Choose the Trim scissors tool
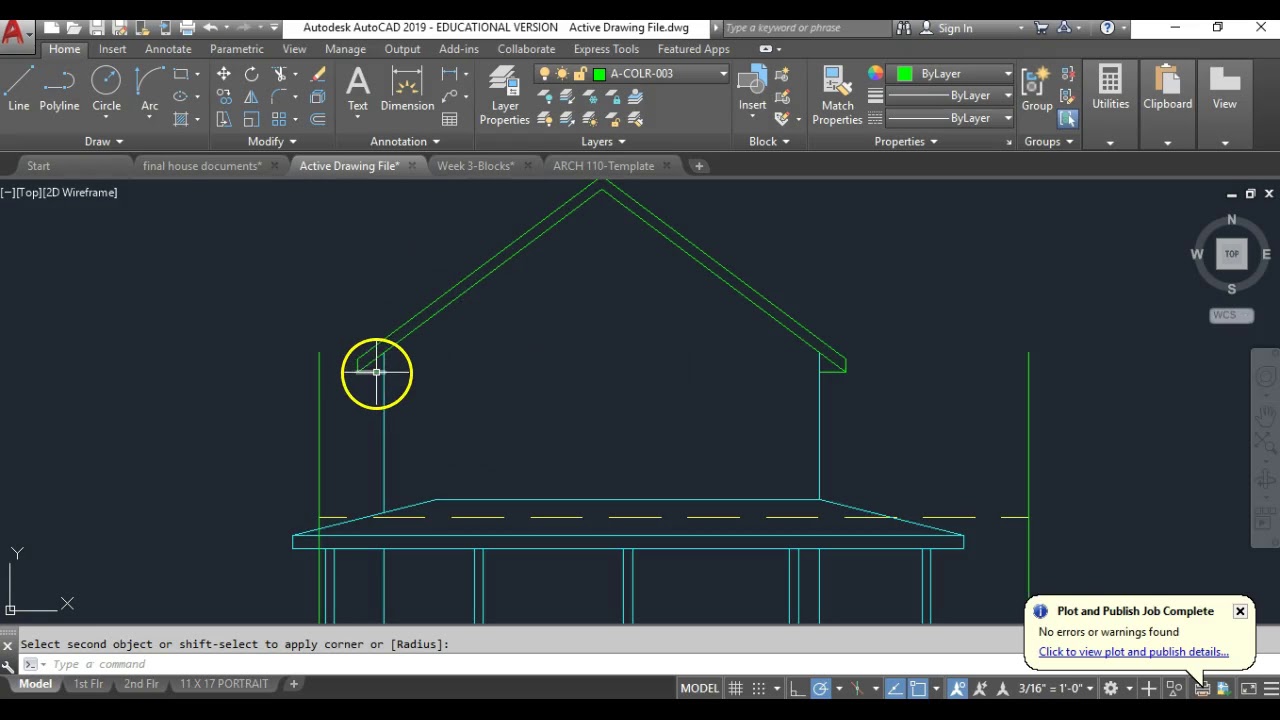The width and height of the screenshot is (1280, 720). (x=280, y=74)
